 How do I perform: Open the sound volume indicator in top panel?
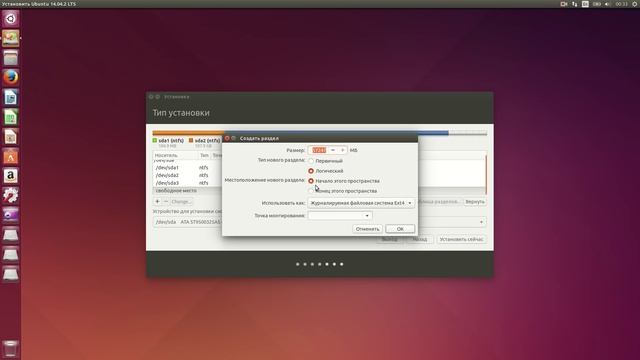607,4
